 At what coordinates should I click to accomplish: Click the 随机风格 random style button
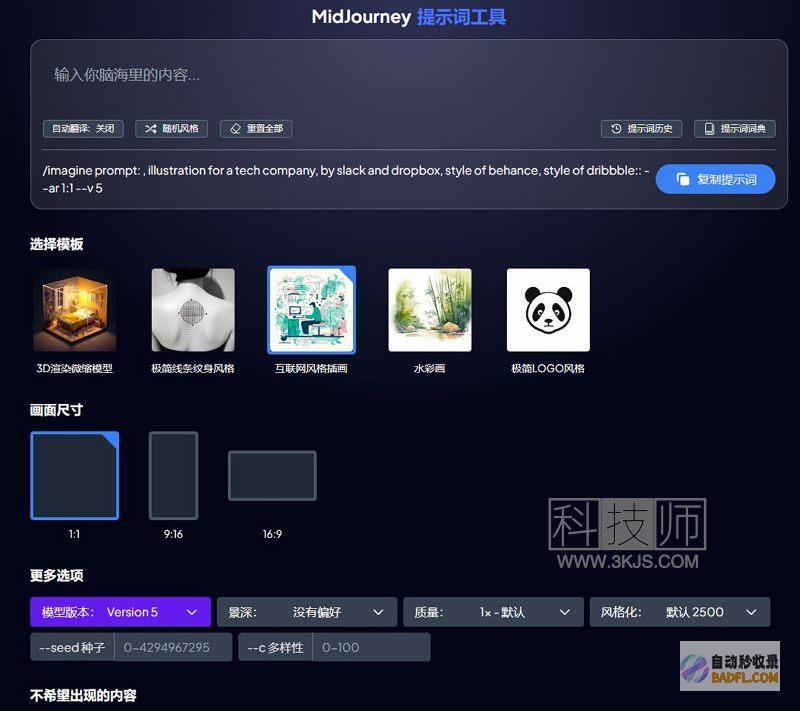(x=171, y=129)
